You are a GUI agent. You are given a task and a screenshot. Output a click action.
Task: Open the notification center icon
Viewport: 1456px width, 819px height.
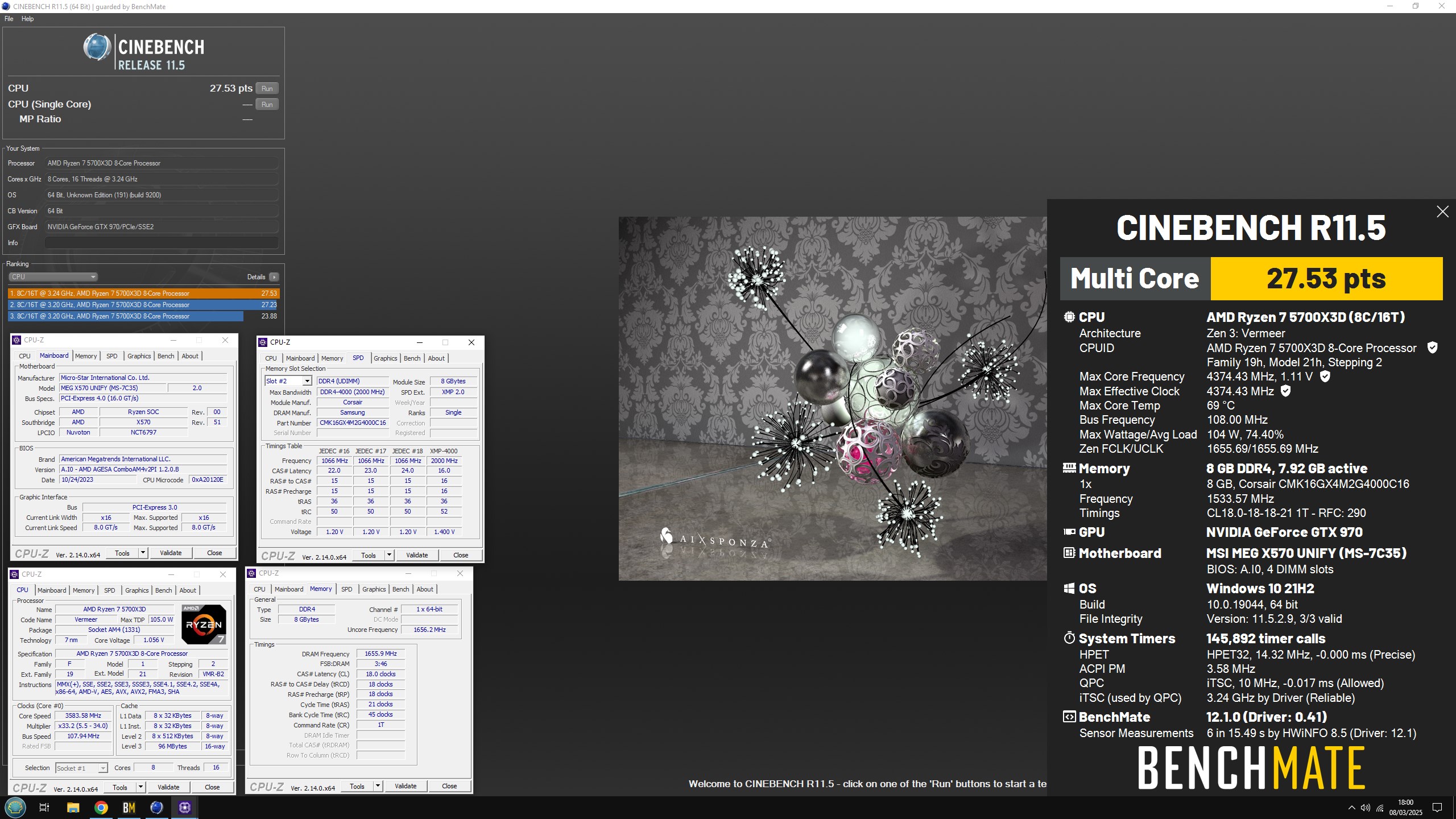(x=1437, y=808)
